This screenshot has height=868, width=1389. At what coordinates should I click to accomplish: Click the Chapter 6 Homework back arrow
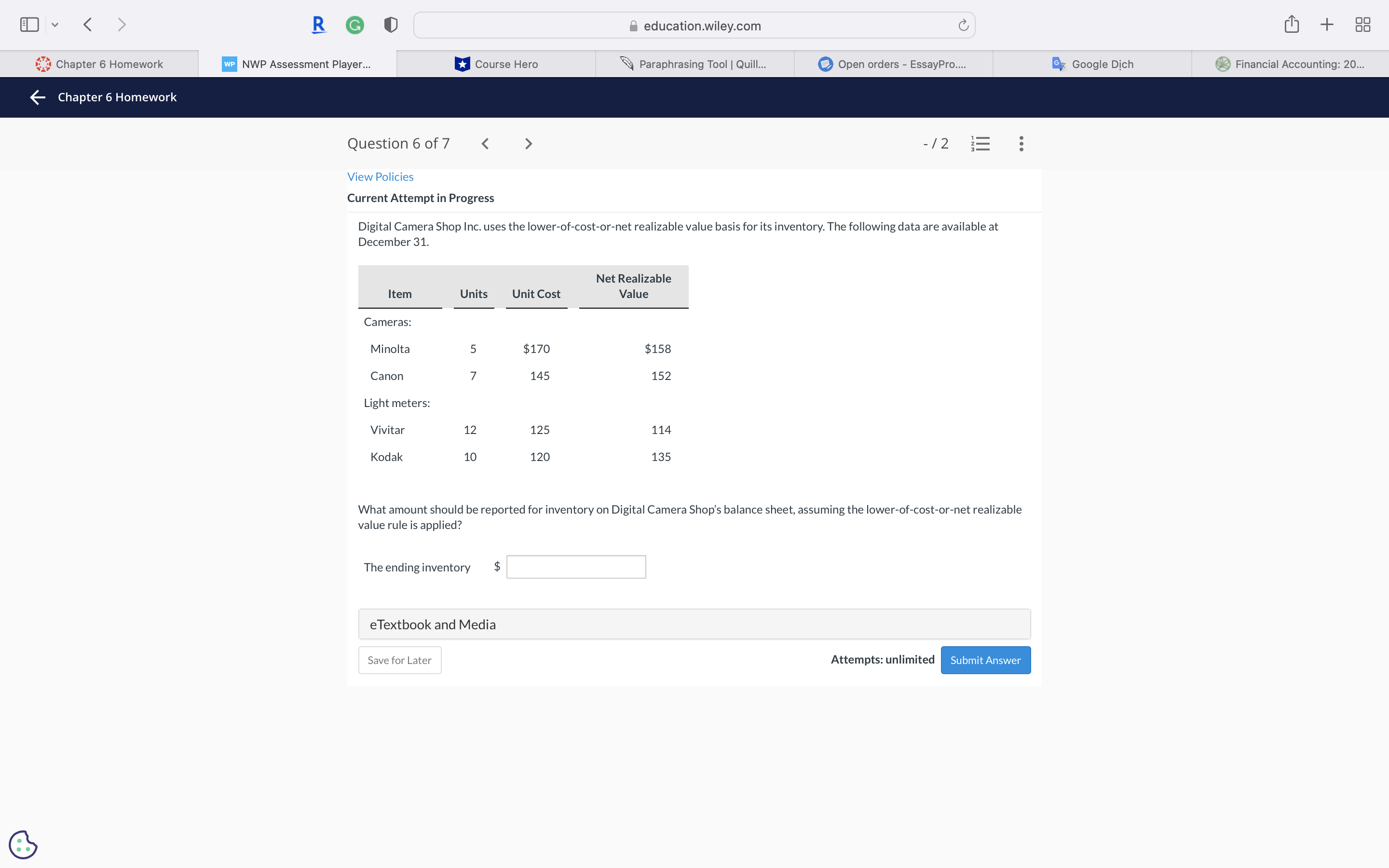click(38, 97)
